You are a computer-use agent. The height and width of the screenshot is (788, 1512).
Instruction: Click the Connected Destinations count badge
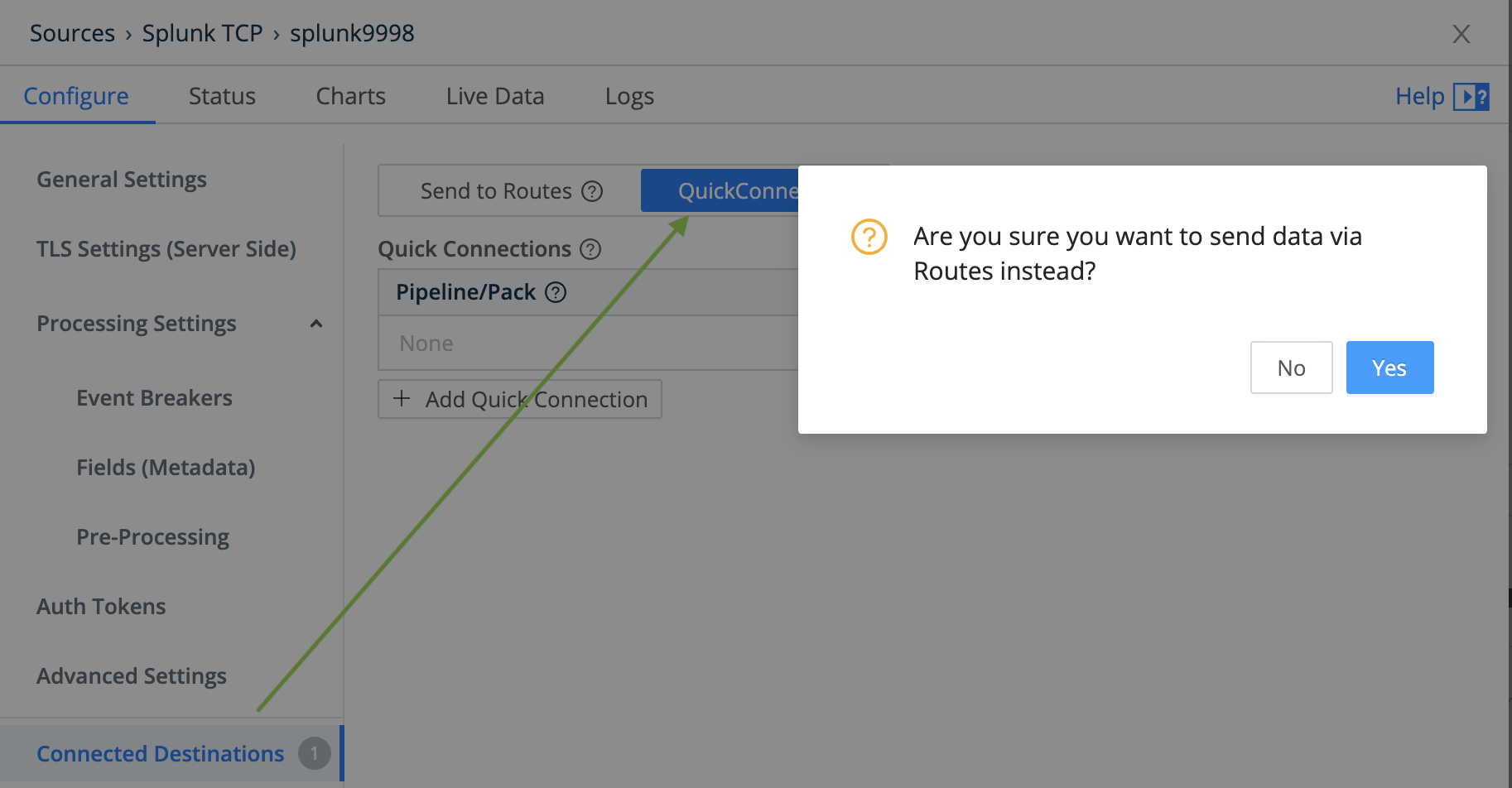[315, 753]
